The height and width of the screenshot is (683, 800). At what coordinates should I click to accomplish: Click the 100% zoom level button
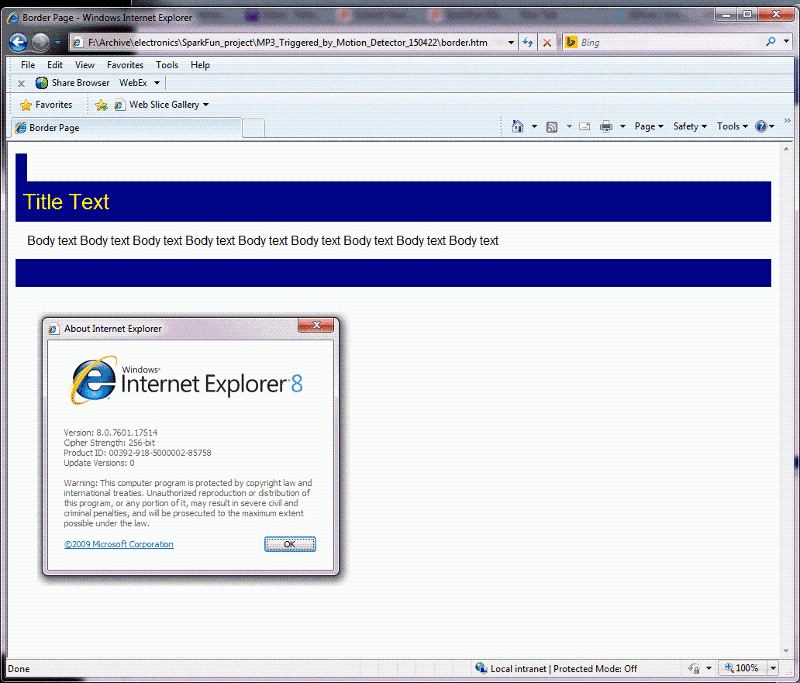click(742, 668)
